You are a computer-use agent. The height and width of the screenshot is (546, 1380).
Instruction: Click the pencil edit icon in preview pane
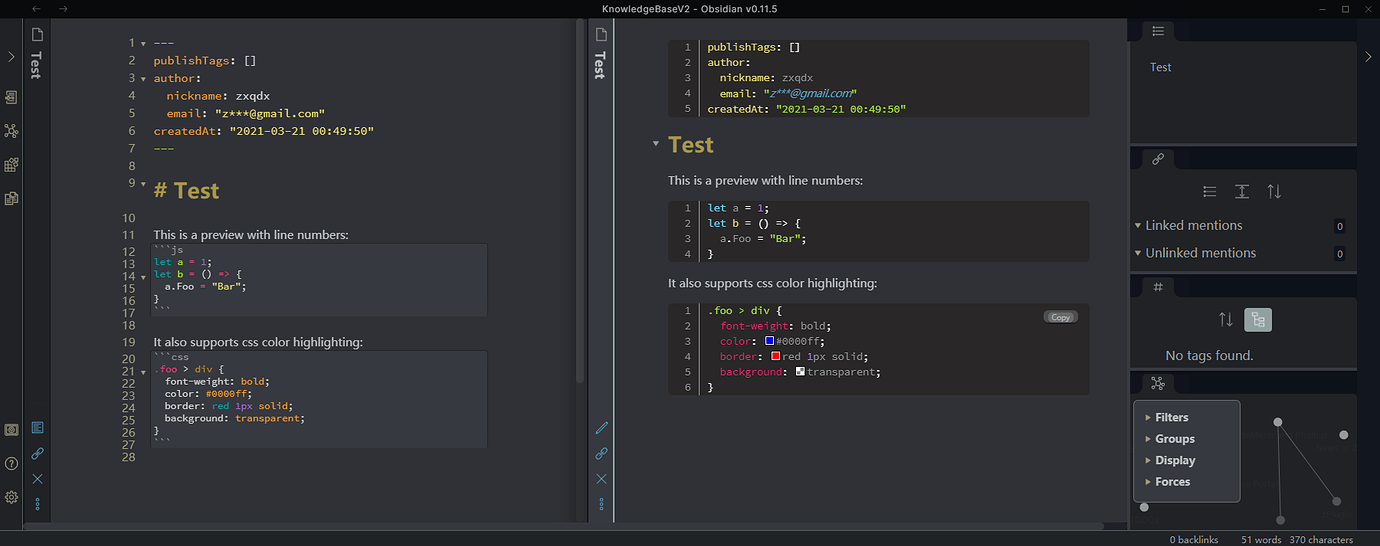pos(601,428)
